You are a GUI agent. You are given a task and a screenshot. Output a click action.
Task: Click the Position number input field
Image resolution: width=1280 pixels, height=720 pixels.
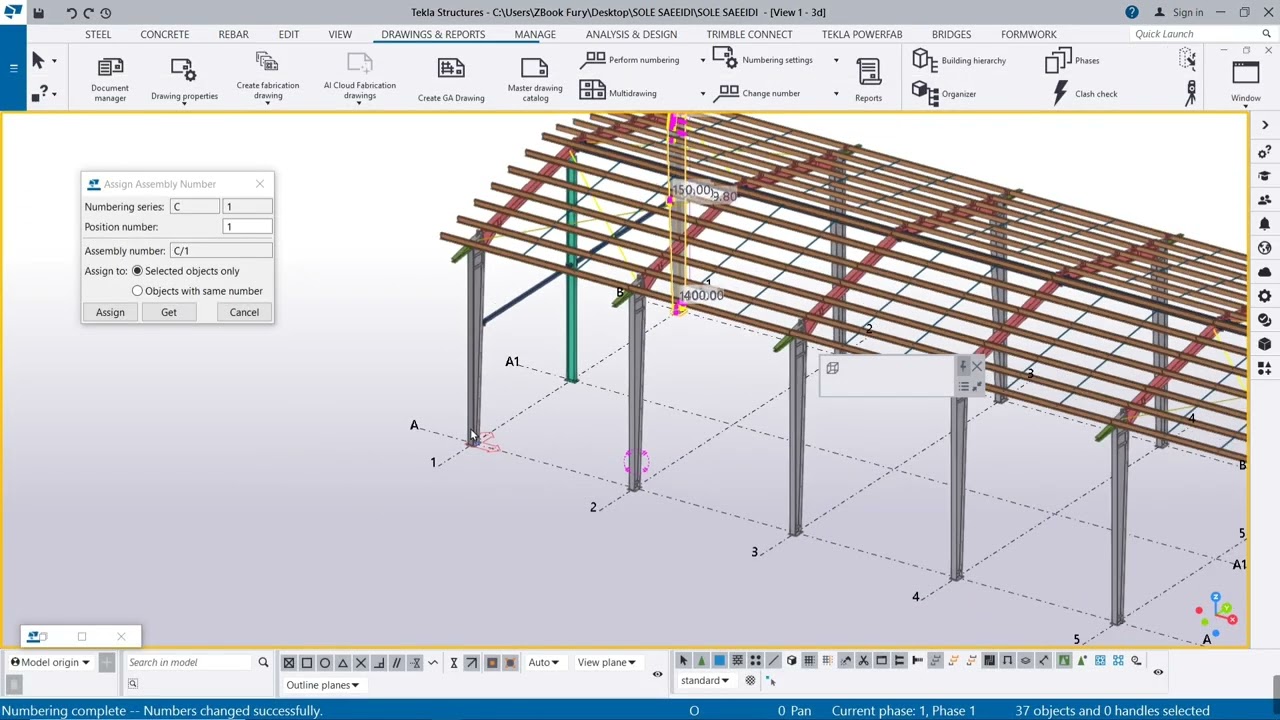click(x=246, y=227)
